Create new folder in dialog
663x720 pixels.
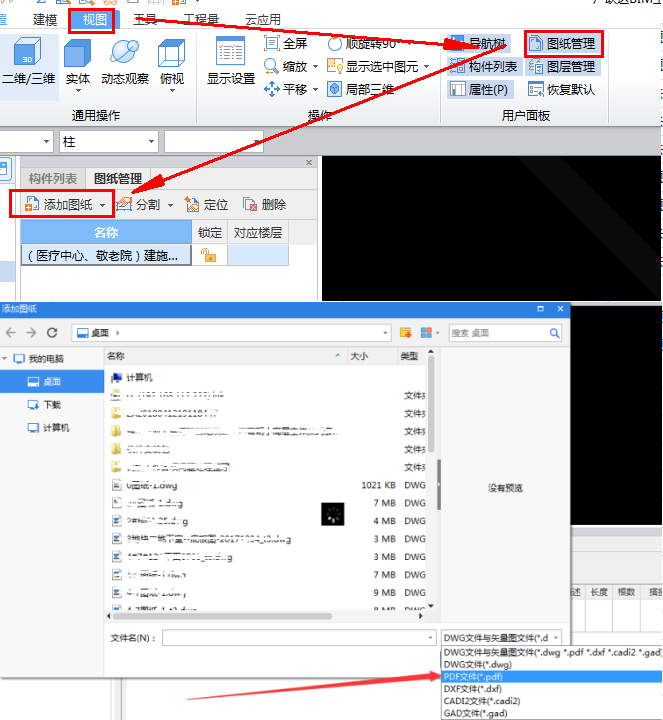[405, 332]
